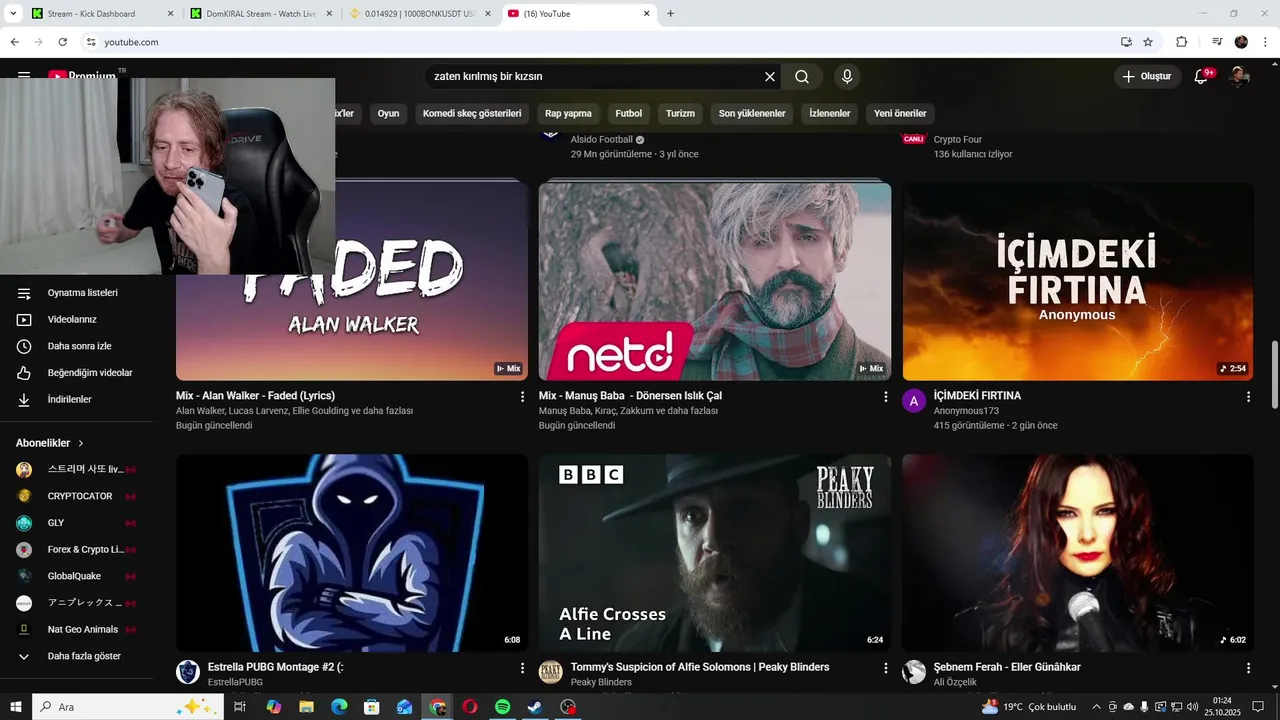Open GlobalQuake subscription channel
This screenshot has width=1280, height=720.
(77, 576)
